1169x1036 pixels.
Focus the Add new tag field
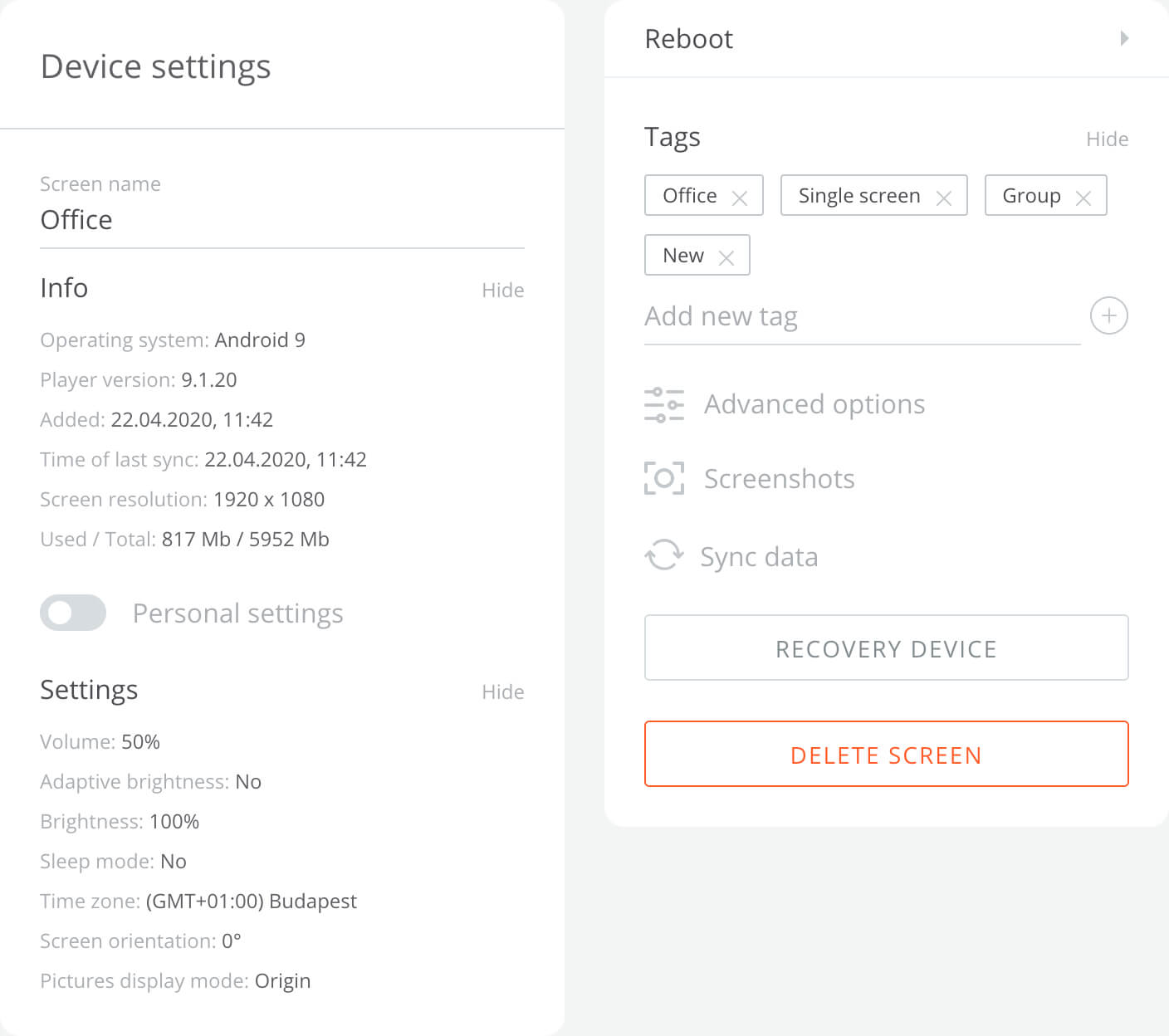tap(862, 316)
